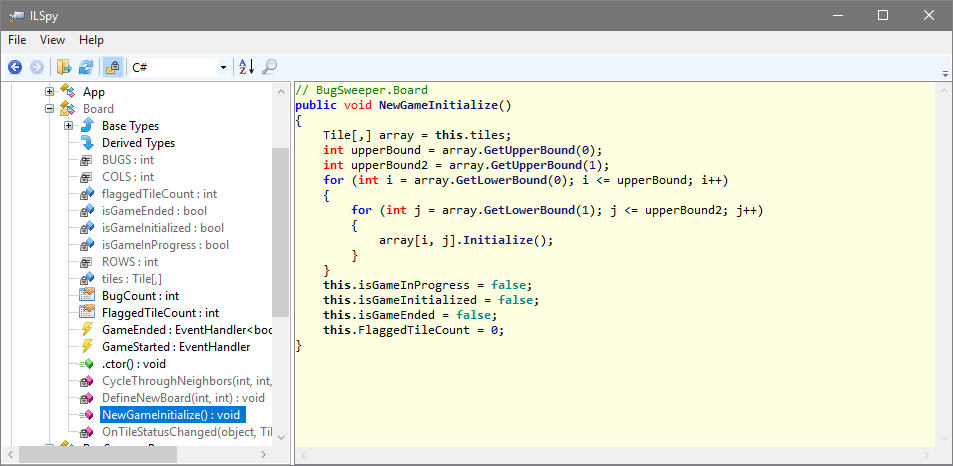Screen dimensions: 953x466
Task: Click the FlaggedTileCount property icon
Action: click(x=88, y=313)
